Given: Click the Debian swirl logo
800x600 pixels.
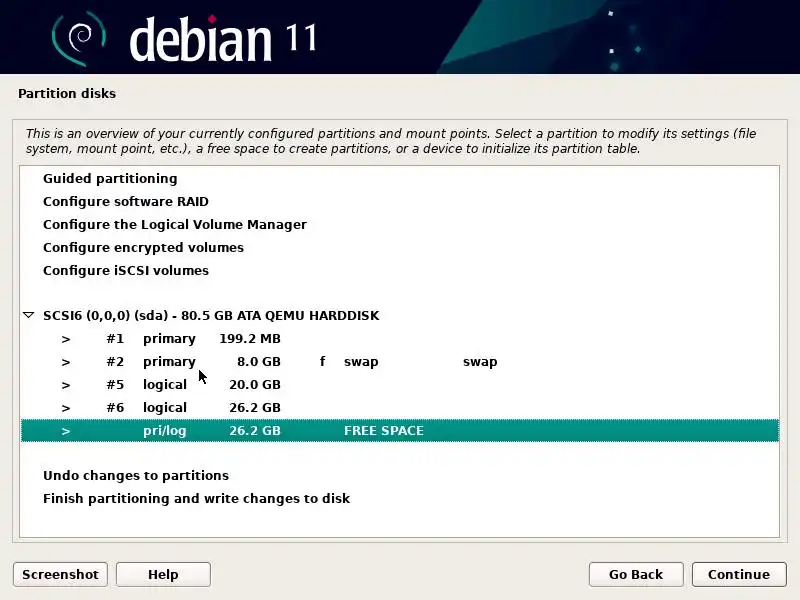Looking at the screenshot, I should click(79, 39).
